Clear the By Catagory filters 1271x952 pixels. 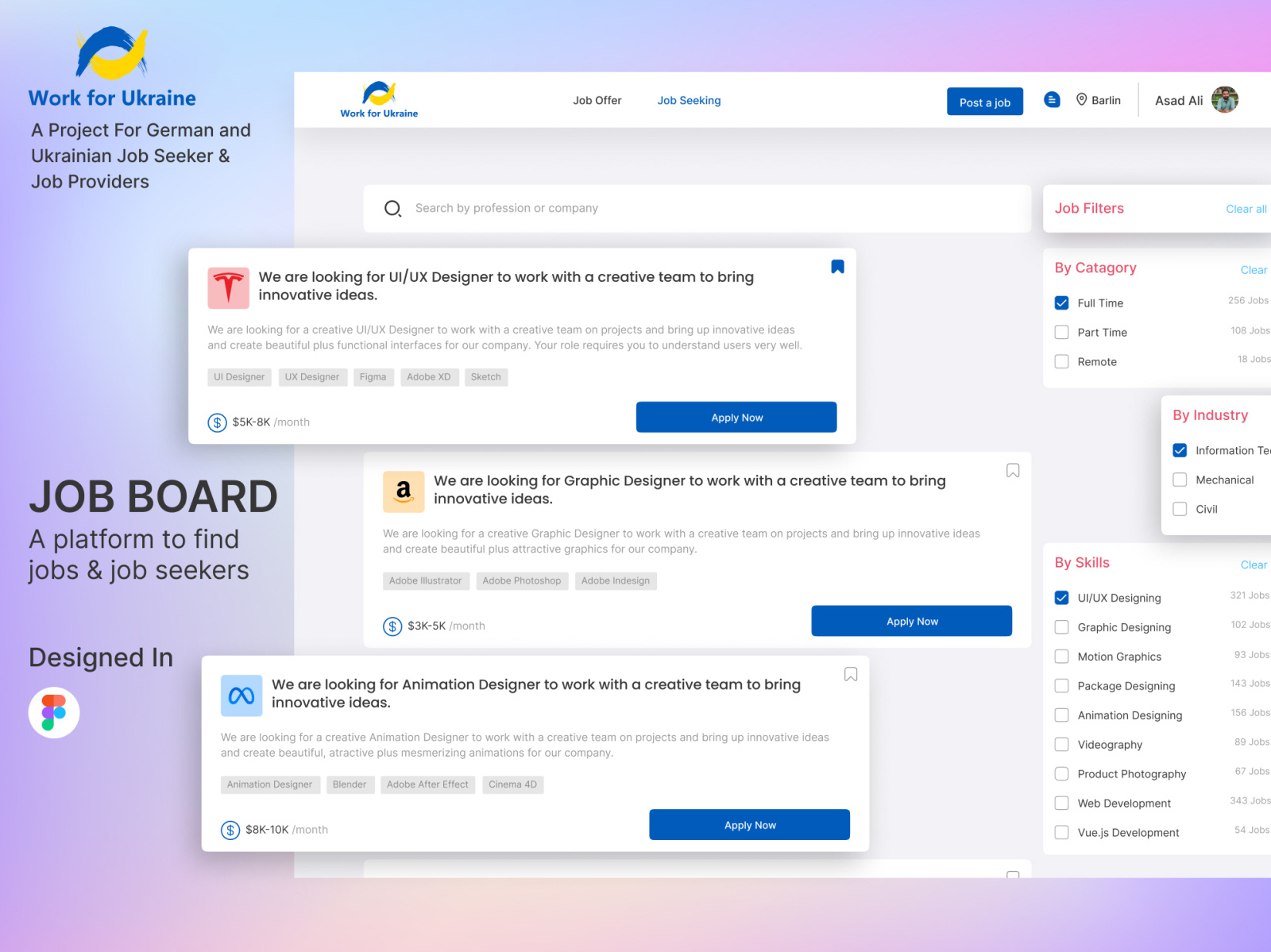coord(1254,270)
